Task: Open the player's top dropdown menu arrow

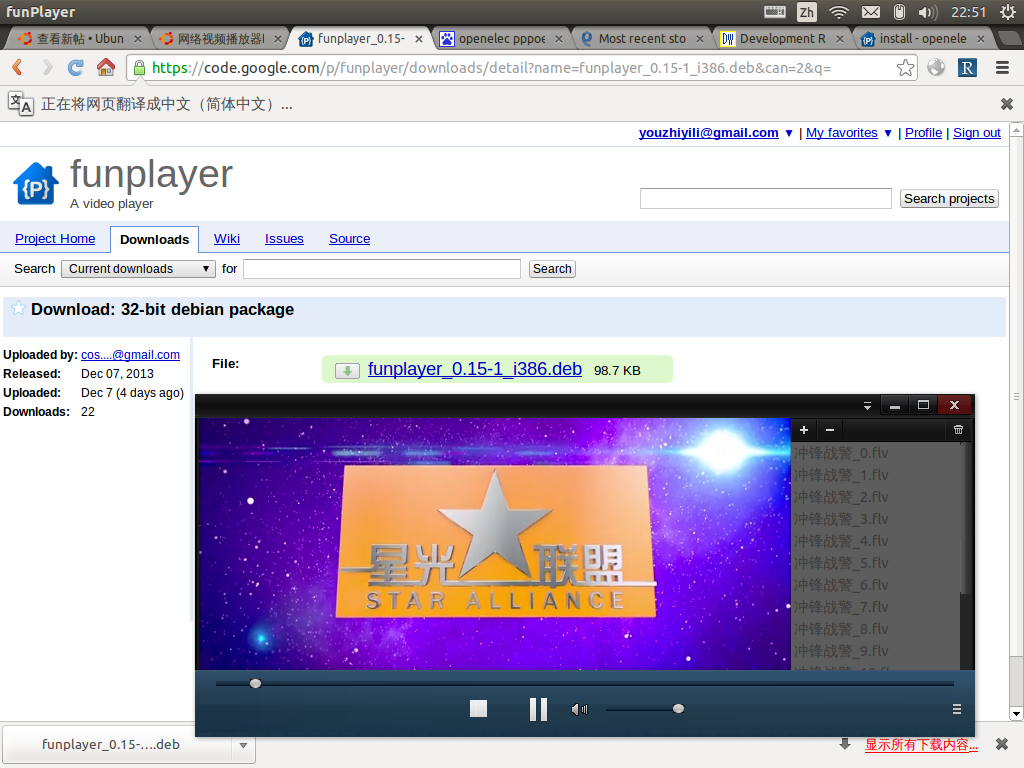Action: (x=867, y=406)
